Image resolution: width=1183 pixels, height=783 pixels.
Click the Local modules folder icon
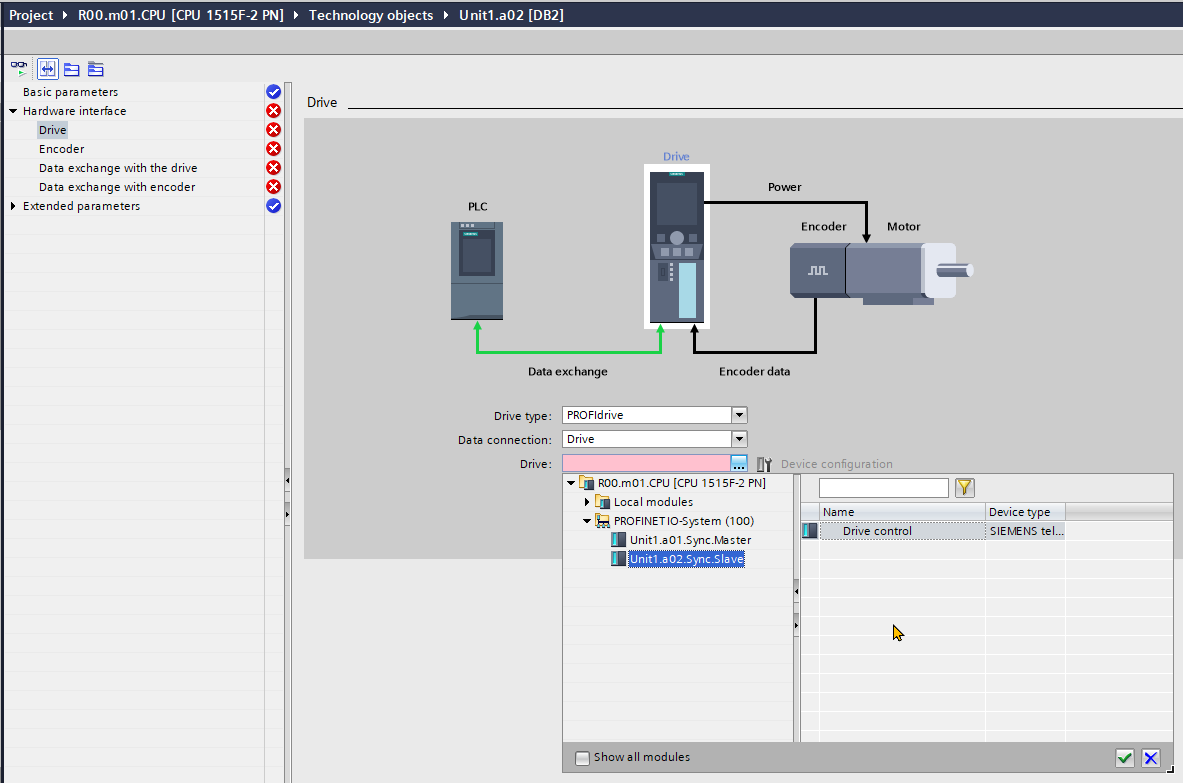602,502
